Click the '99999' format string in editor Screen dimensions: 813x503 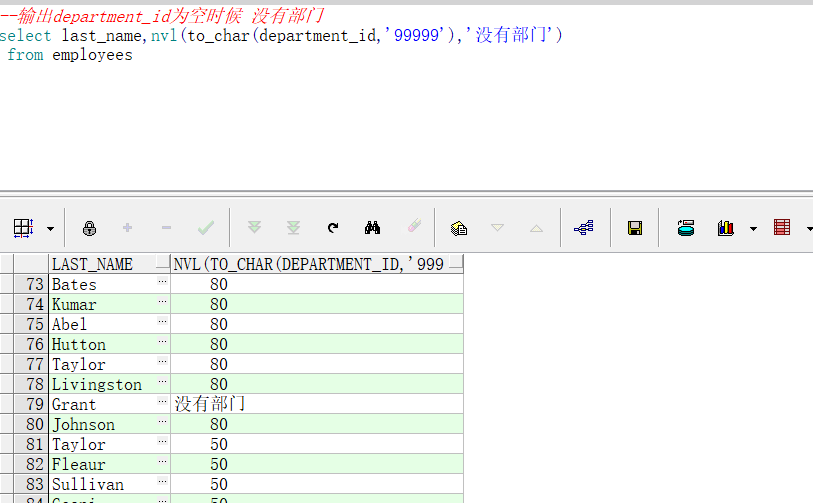416,36
